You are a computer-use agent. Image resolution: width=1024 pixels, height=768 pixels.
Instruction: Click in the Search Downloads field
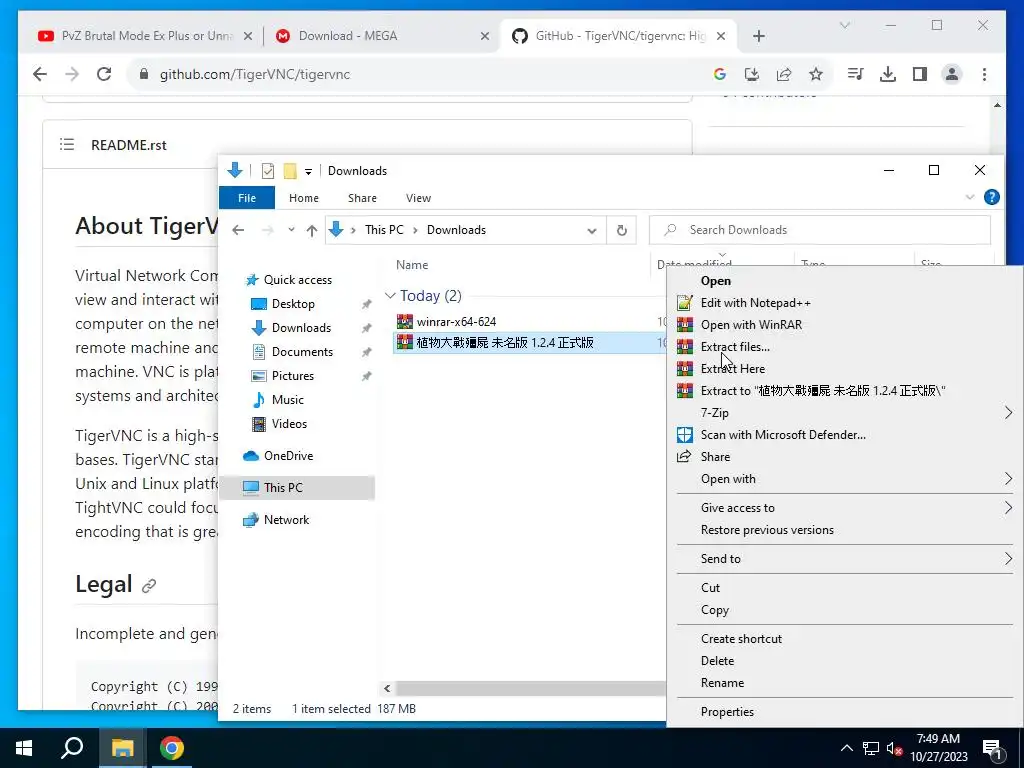point(820,230)
